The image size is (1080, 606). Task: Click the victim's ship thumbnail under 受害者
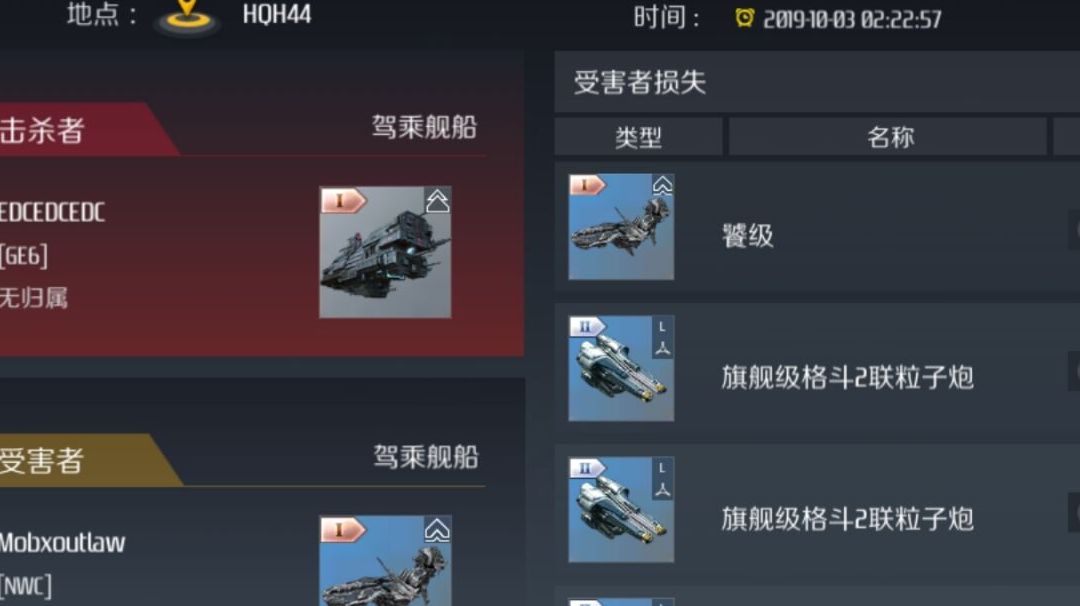pyautogui.click(x=385, y=561)
